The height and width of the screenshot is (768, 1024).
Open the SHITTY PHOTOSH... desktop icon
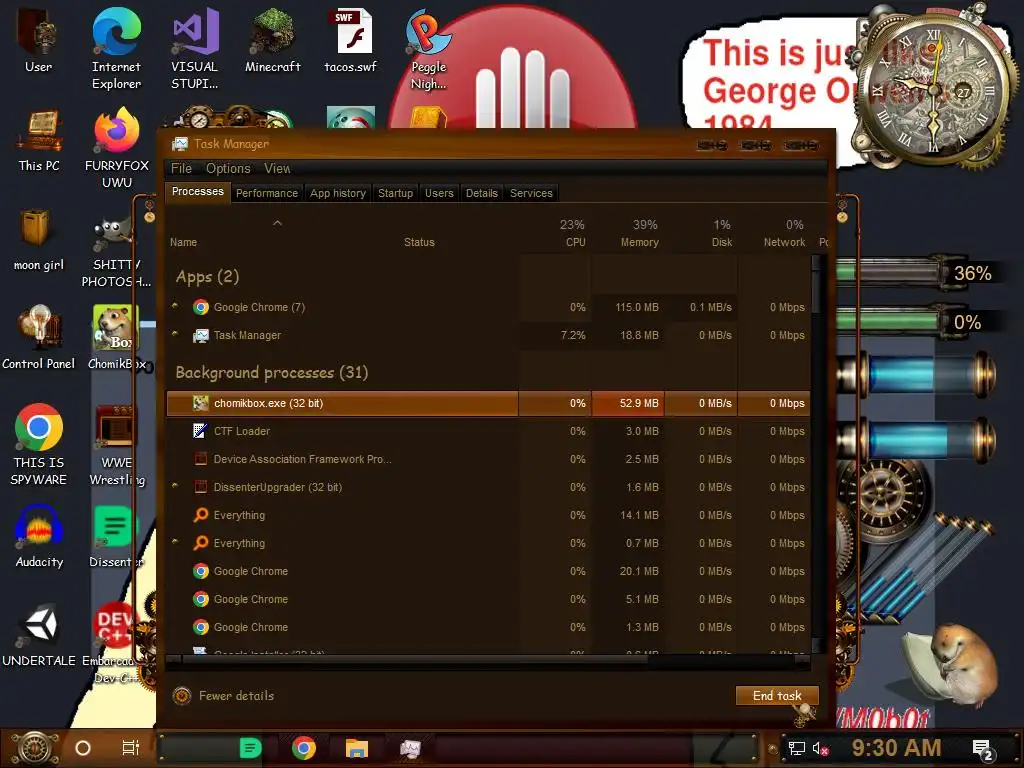116,253
